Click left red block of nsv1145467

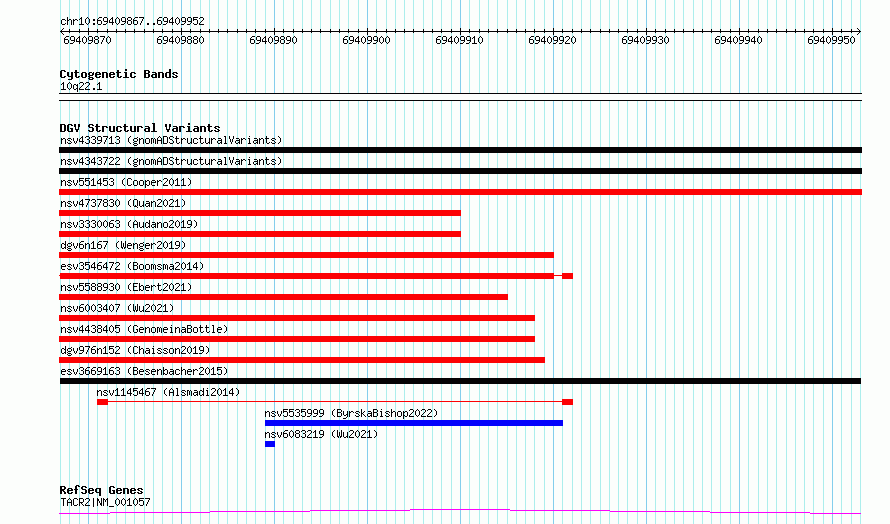click(x=102, y=402)
